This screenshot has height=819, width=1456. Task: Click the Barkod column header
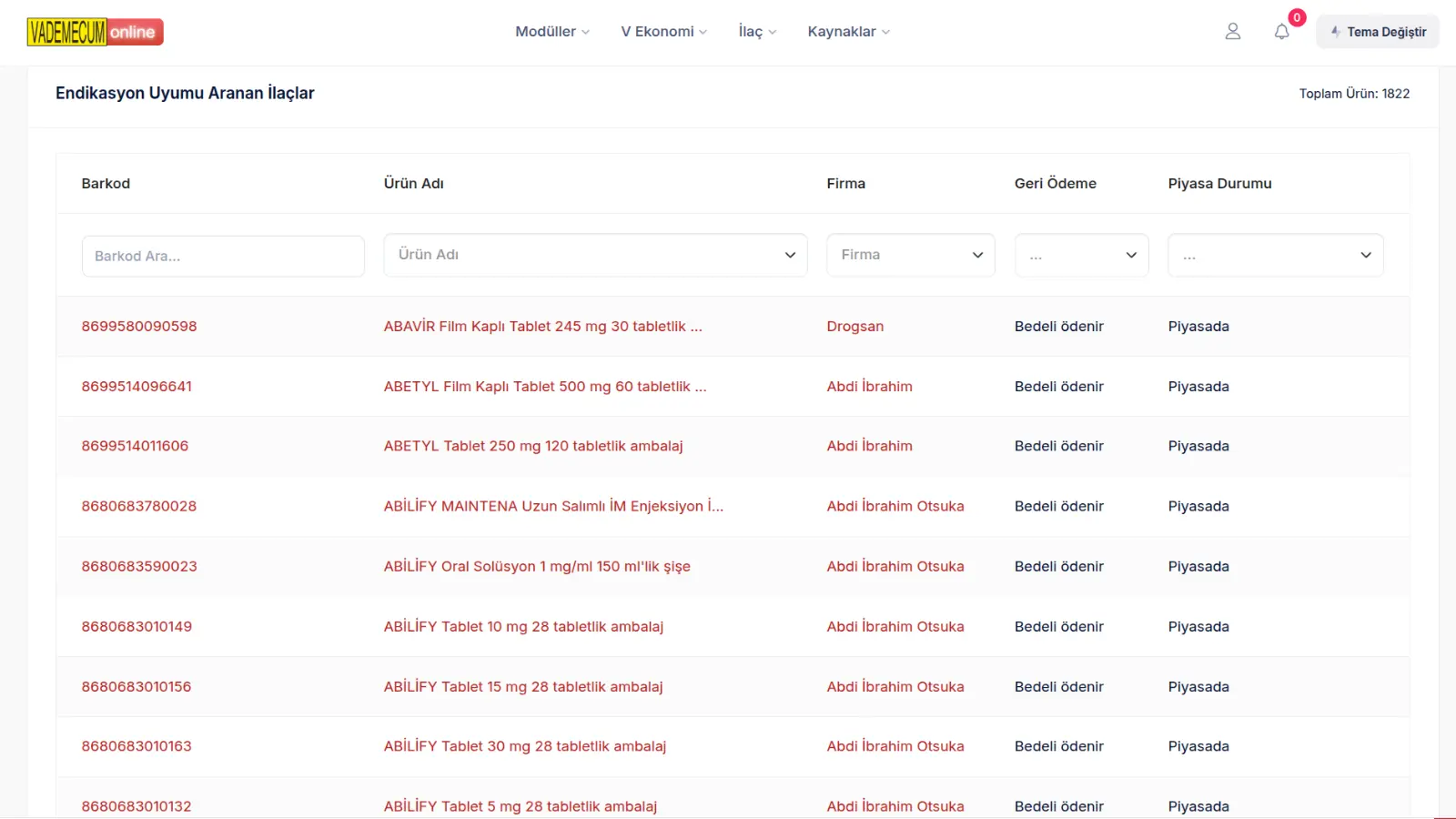[106, 184]
